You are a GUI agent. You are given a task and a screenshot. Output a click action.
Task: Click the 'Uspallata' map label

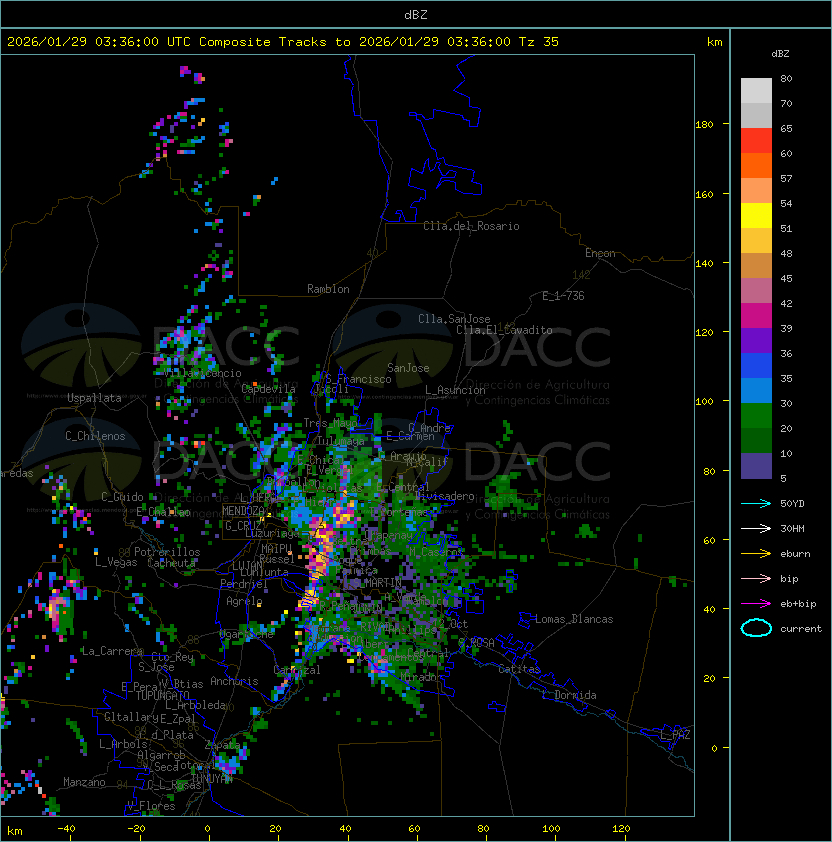(94, 398)
